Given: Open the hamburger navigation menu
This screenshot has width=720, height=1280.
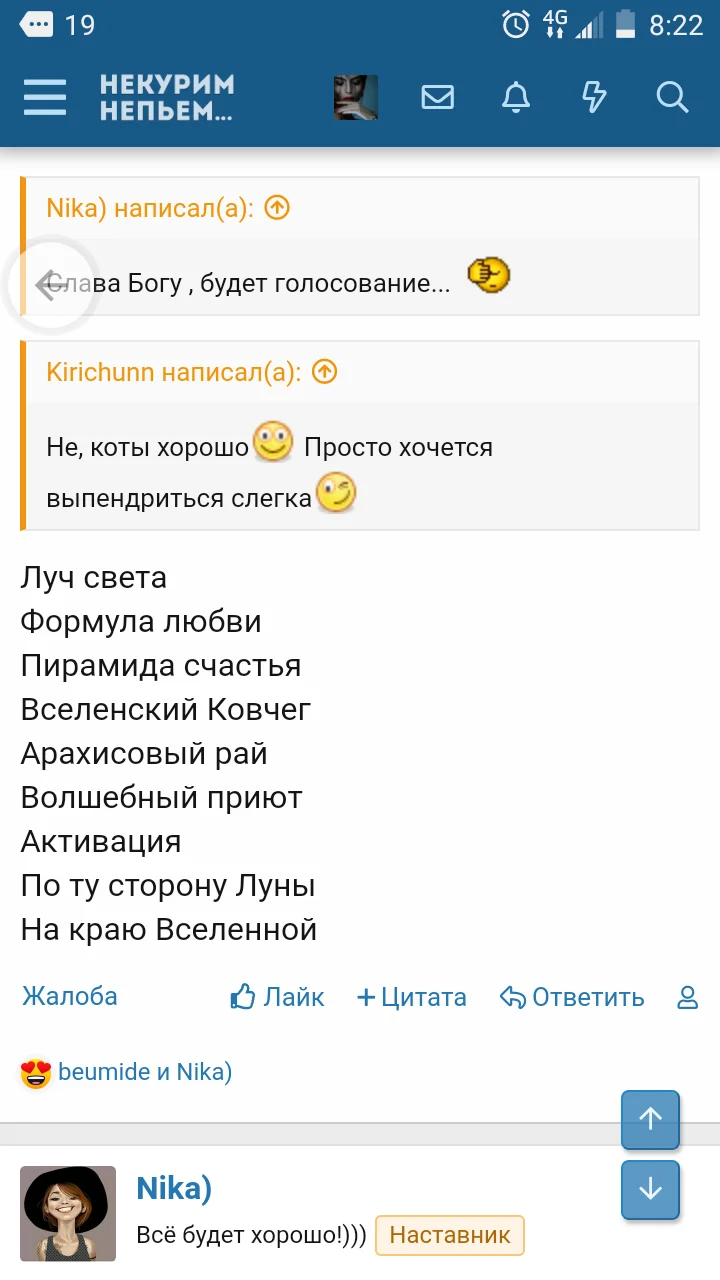Looking at the screenshot, I should coord(44,97).
